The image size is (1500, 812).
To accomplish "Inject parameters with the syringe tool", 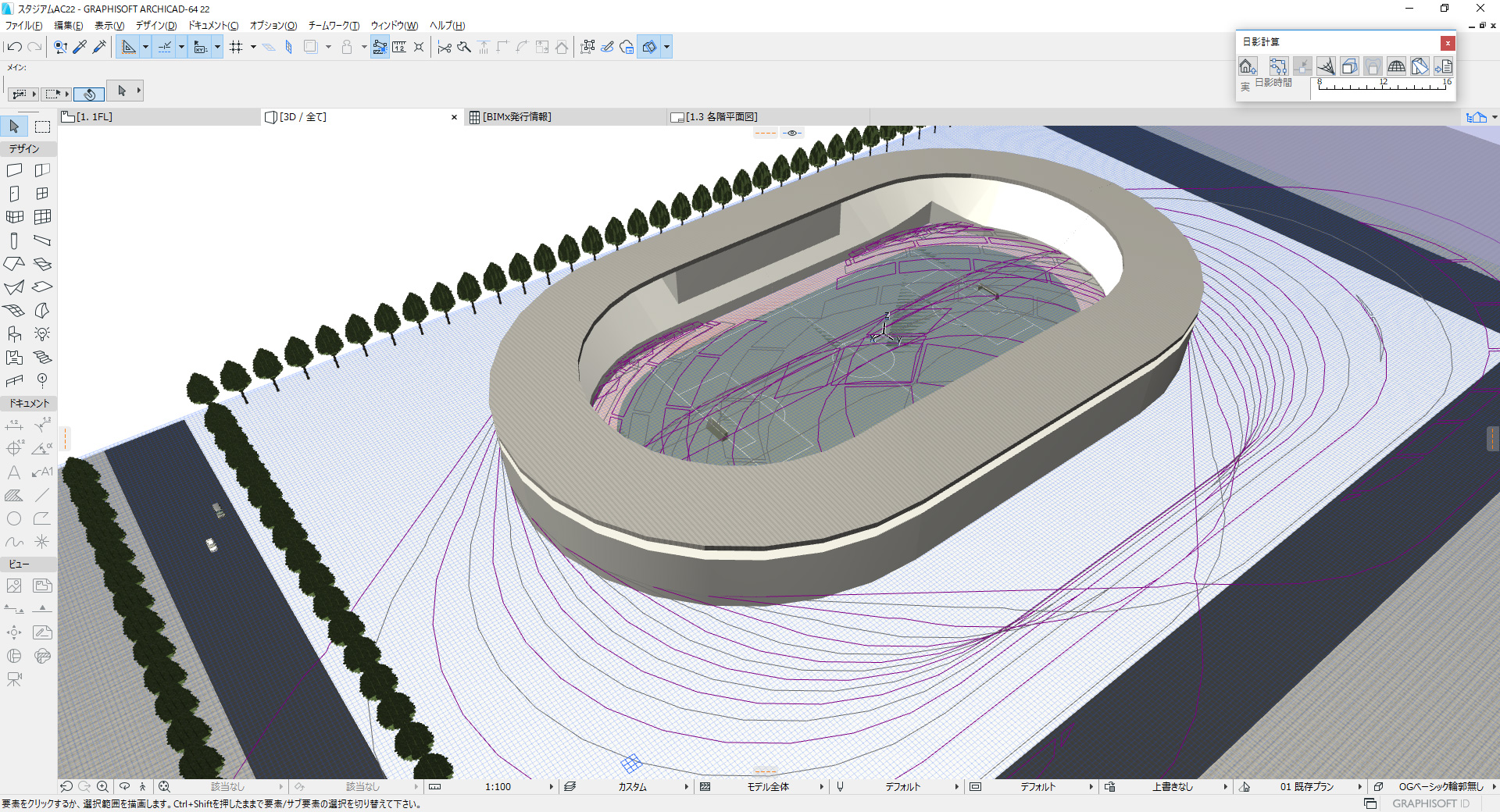I will coord(99,47).
